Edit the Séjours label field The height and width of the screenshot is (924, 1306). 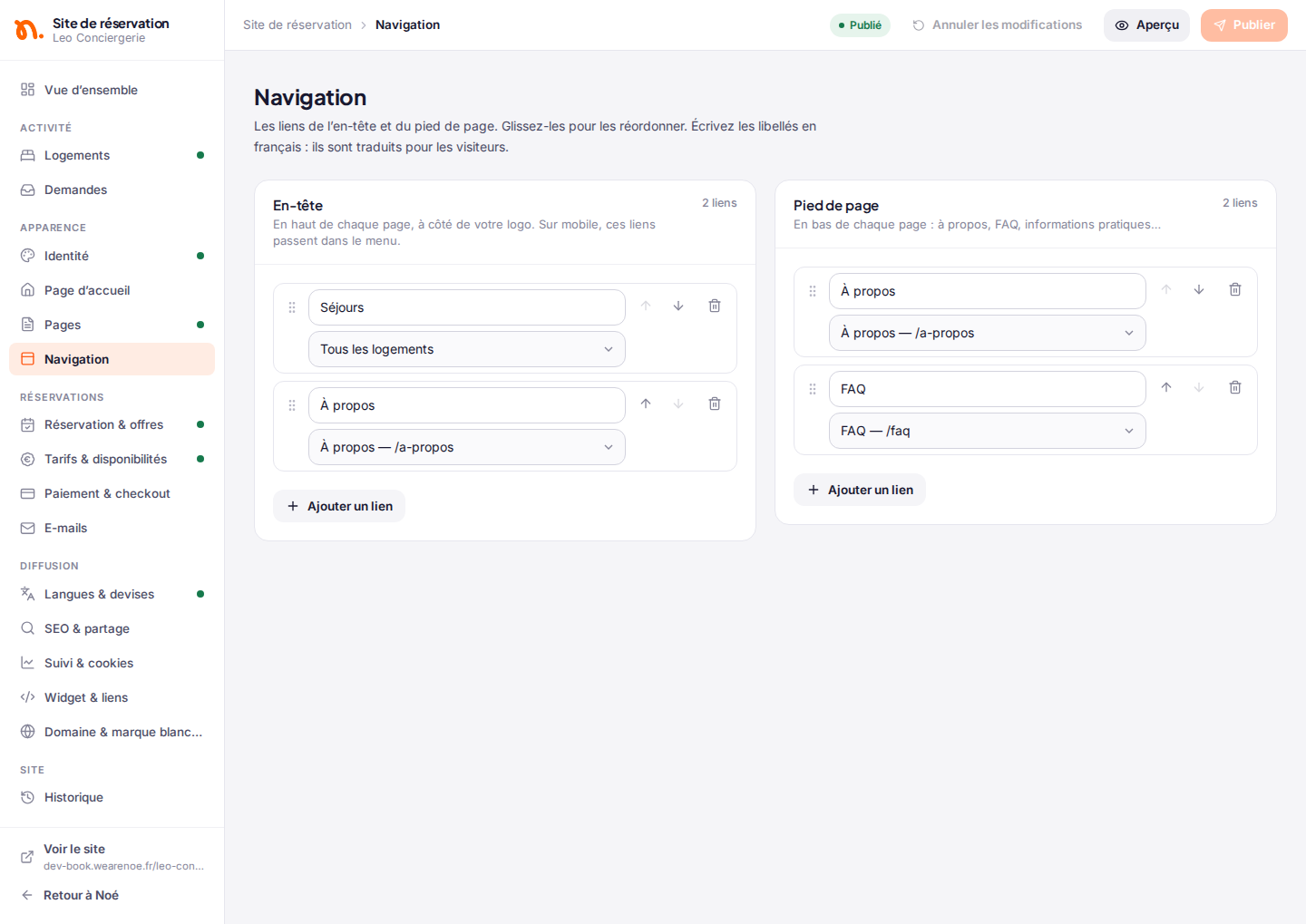click(467, 307)
